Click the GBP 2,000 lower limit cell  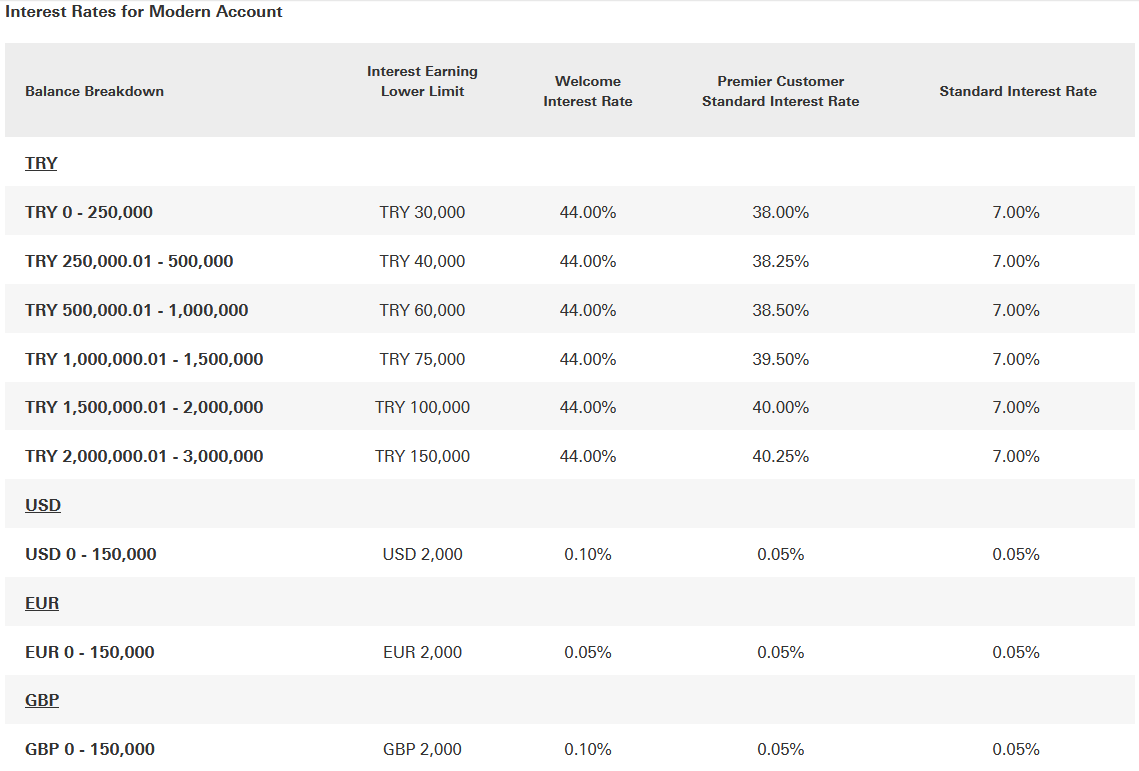tap(422, 749)
